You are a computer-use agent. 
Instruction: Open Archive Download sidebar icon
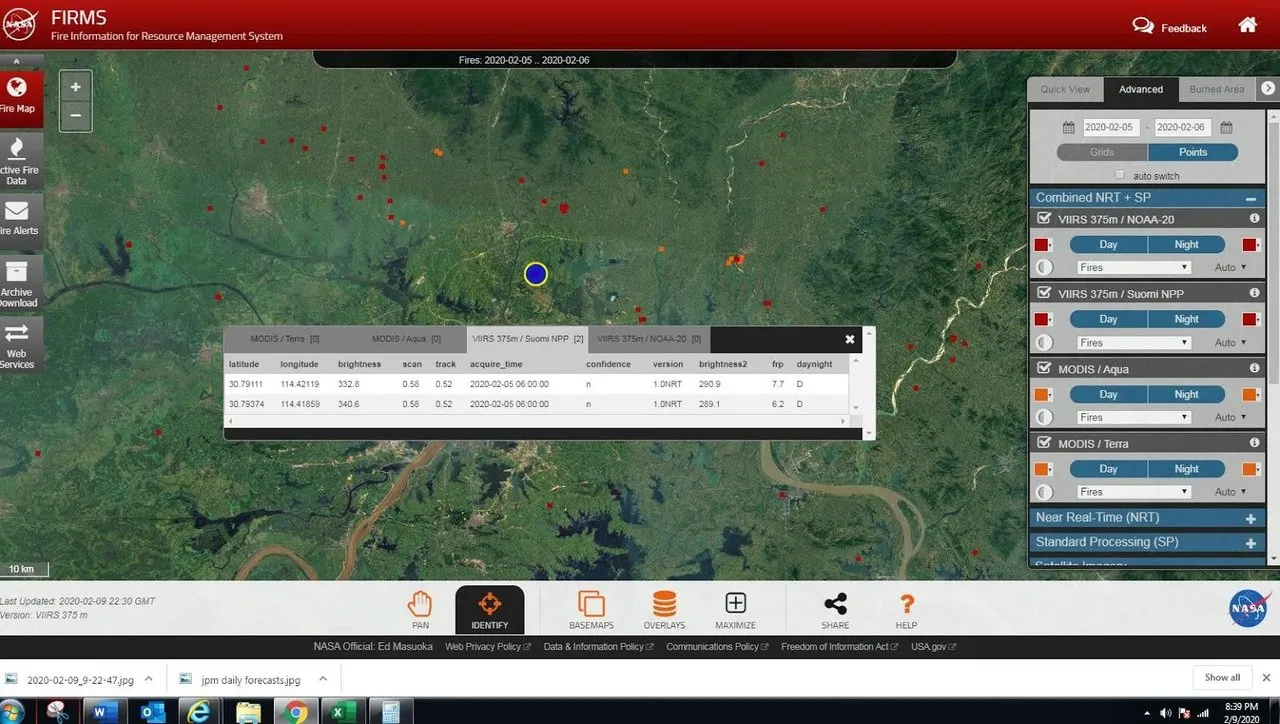[x=18, y=282]
